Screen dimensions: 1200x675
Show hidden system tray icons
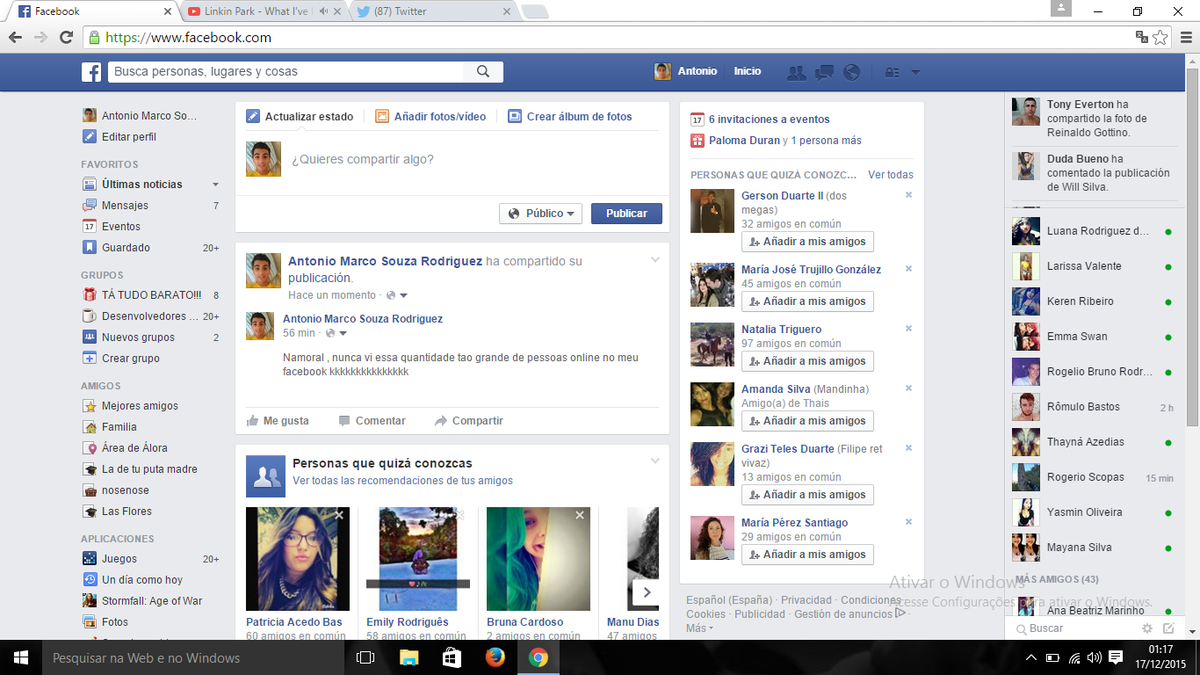[x=1031, y=657]
